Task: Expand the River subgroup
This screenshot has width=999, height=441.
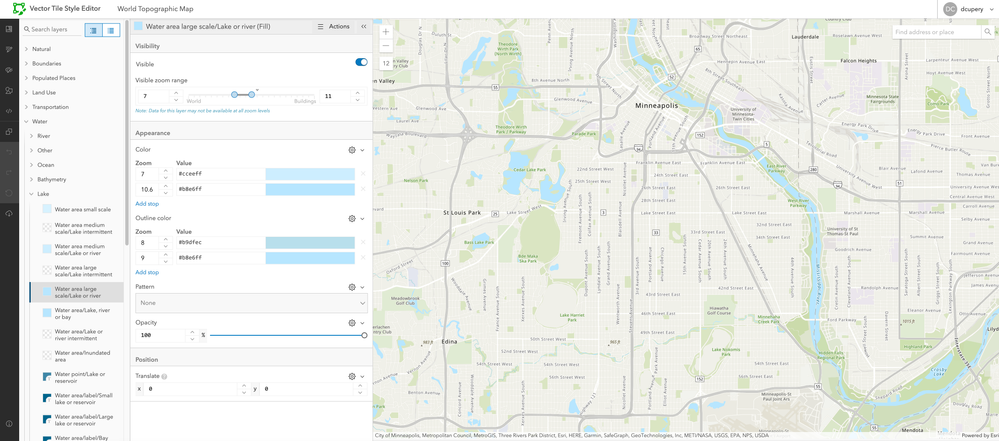Action: tap(32, 136)
